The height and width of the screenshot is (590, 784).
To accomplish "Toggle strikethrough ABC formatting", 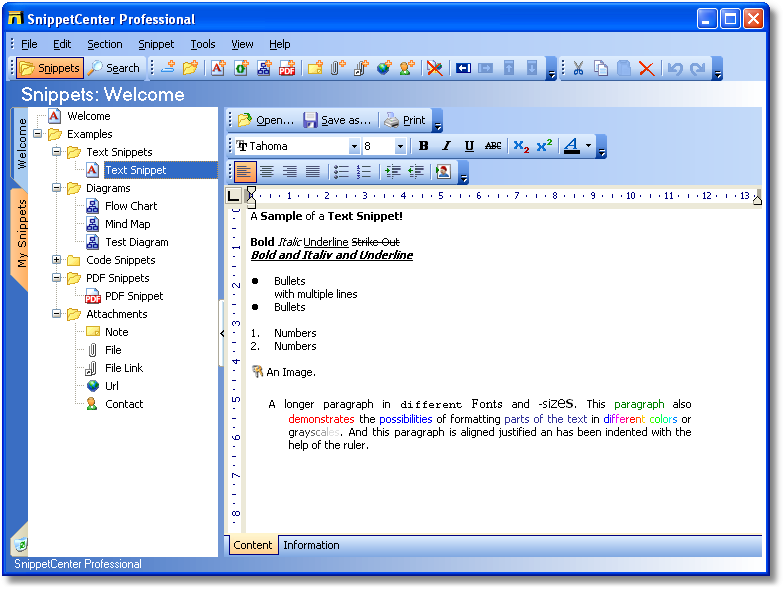I will (x=492, y=146).
